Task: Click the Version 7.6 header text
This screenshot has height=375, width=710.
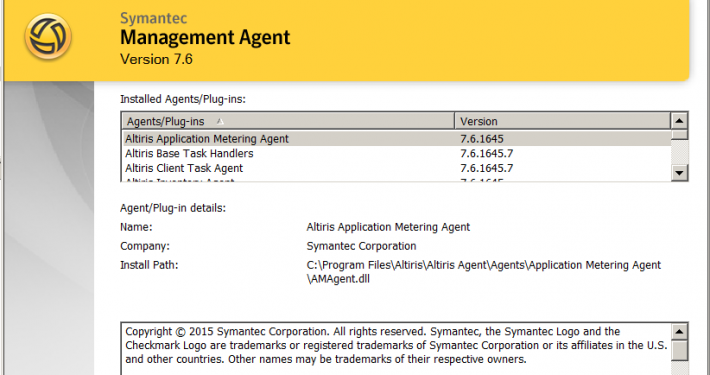Action: pyautogui.click(x=156, y=59)
